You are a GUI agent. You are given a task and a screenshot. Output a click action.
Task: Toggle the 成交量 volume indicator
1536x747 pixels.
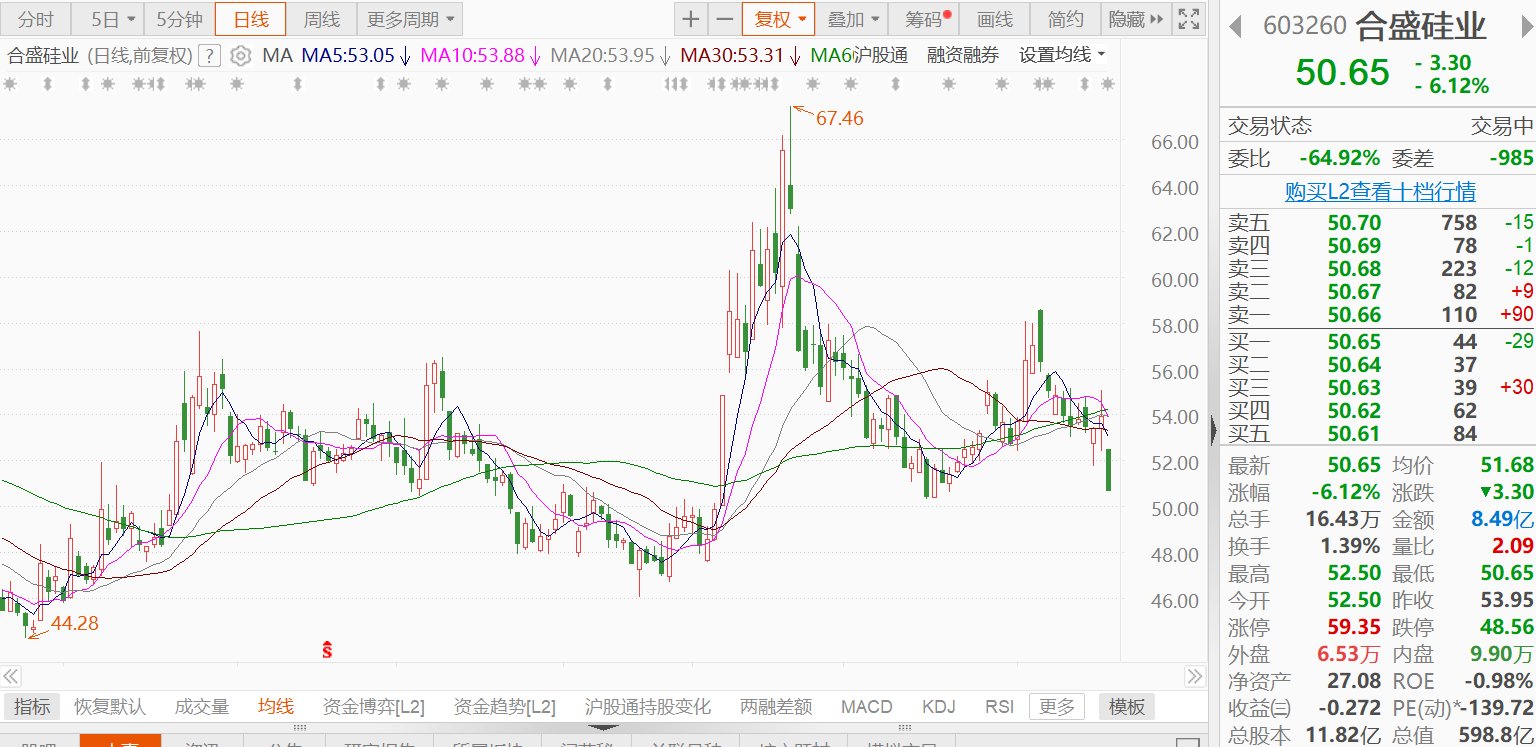pos(202,707)
